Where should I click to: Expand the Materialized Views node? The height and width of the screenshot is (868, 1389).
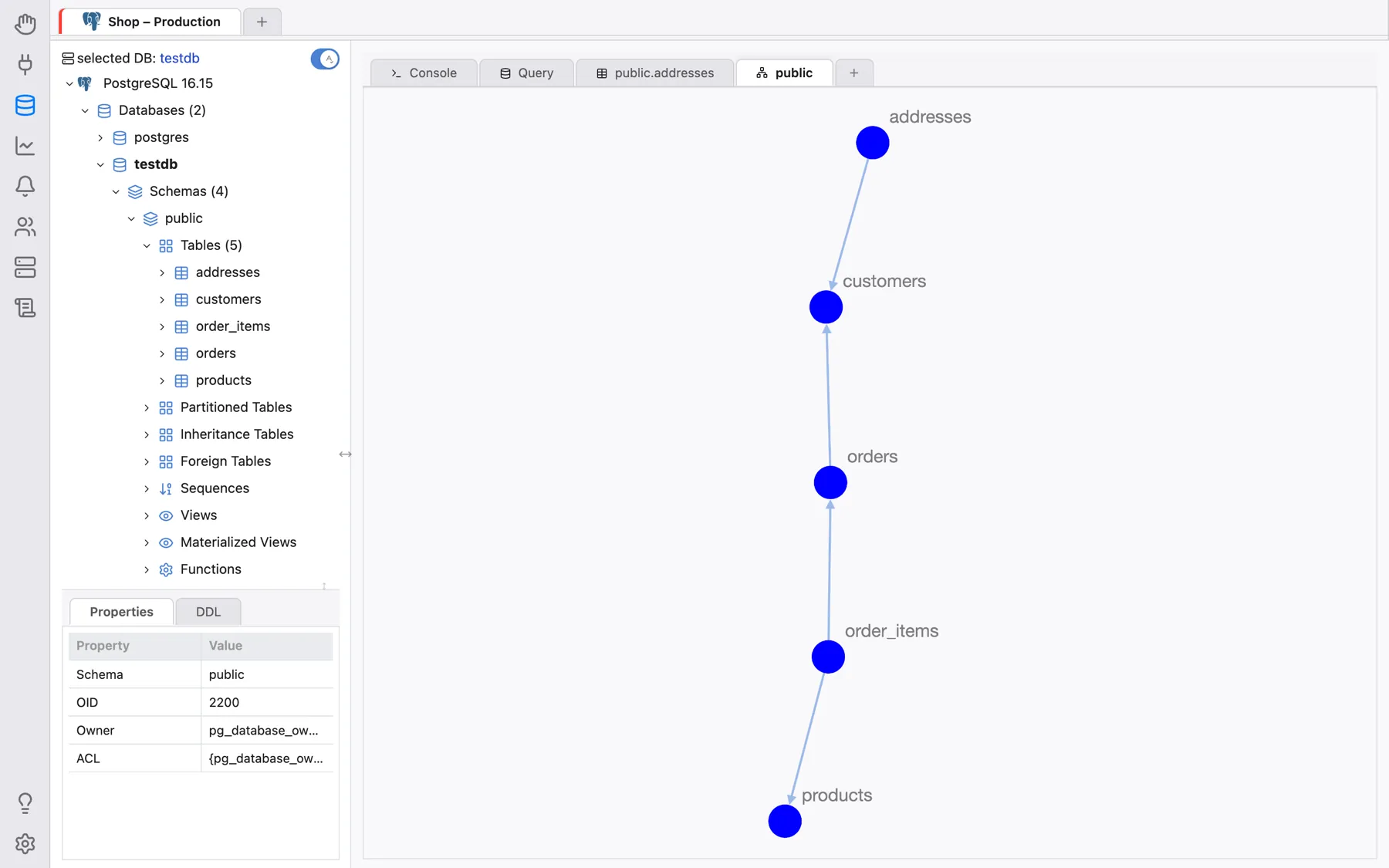click(x=147, y=542)
